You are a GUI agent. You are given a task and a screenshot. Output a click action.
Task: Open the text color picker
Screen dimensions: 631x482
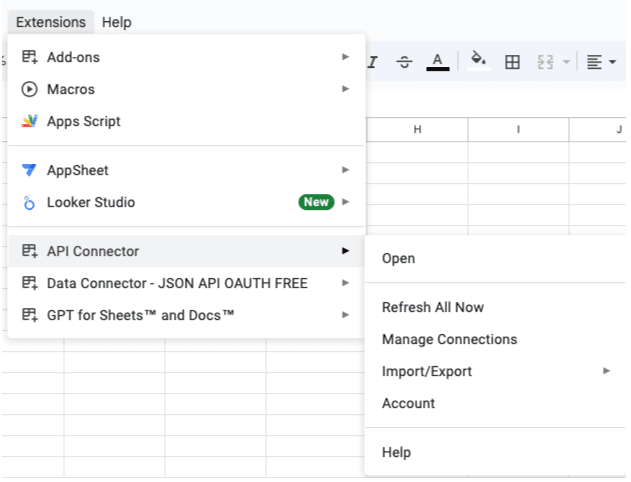[437, 62]
